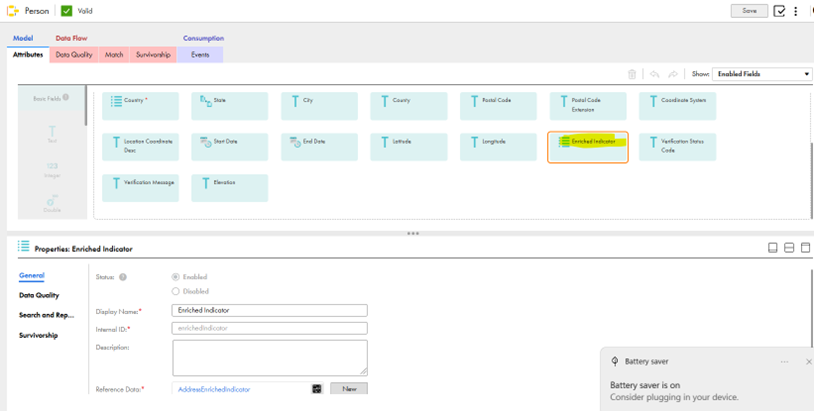Select the County field card
The image size is (814, 411).
tap(409, 106)
